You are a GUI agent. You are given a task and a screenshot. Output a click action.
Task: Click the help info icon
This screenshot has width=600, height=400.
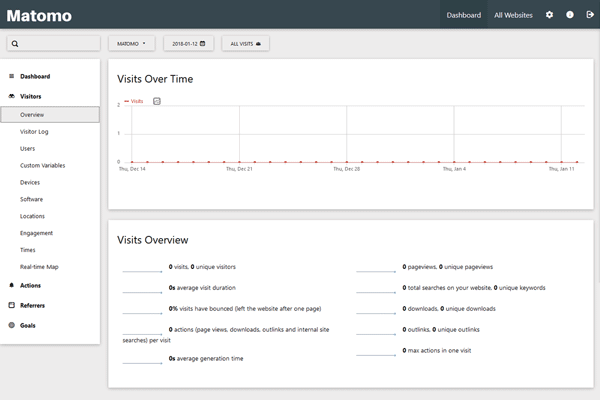[x=569, y=15]
